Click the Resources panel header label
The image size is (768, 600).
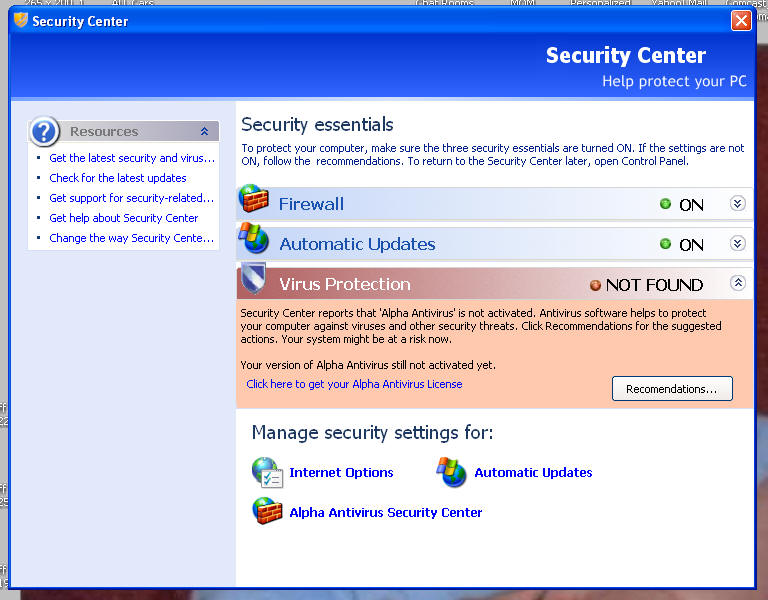104,132
